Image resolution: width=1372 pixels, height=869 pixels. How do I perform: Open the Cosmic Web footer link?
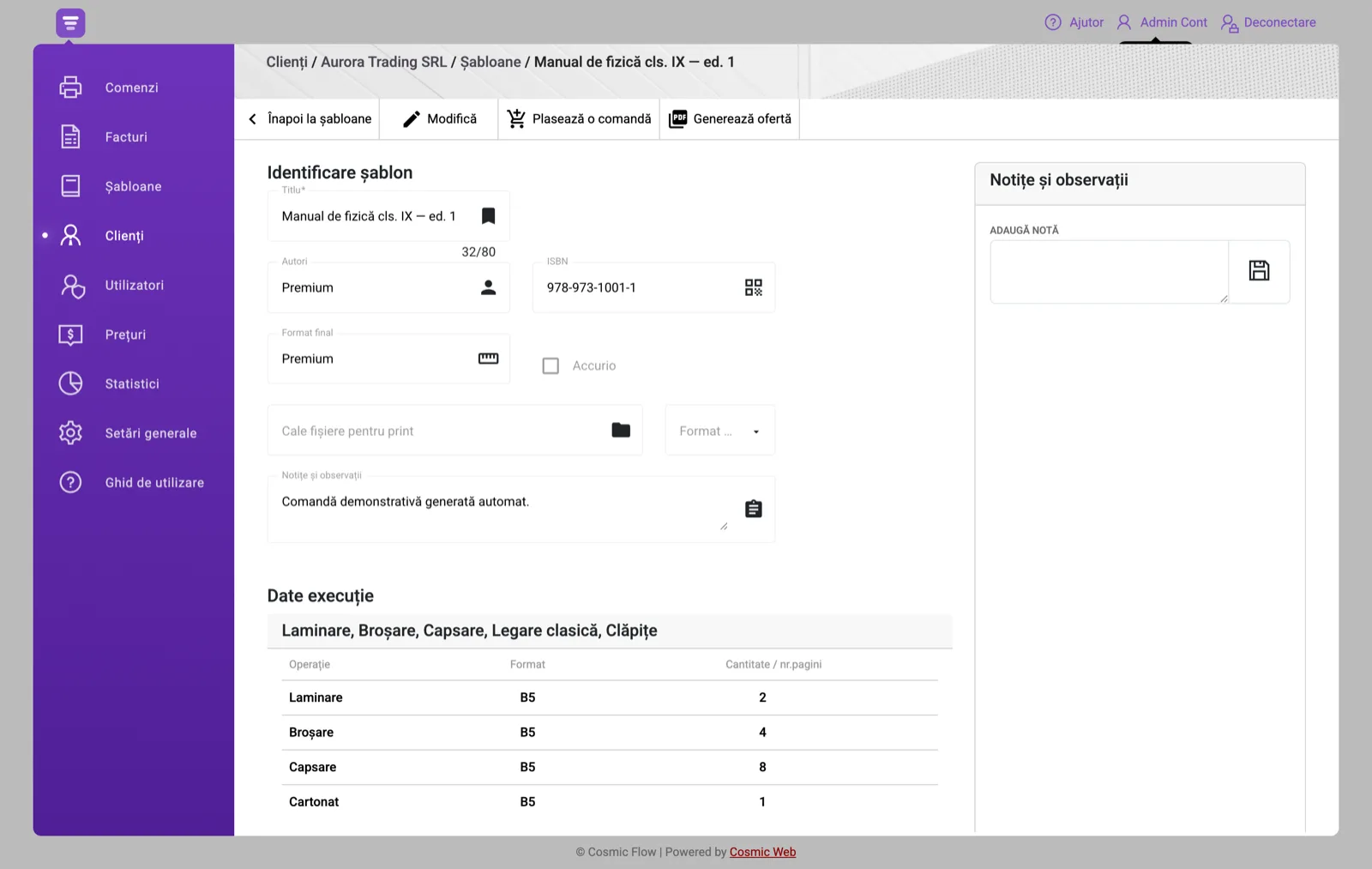762,852
